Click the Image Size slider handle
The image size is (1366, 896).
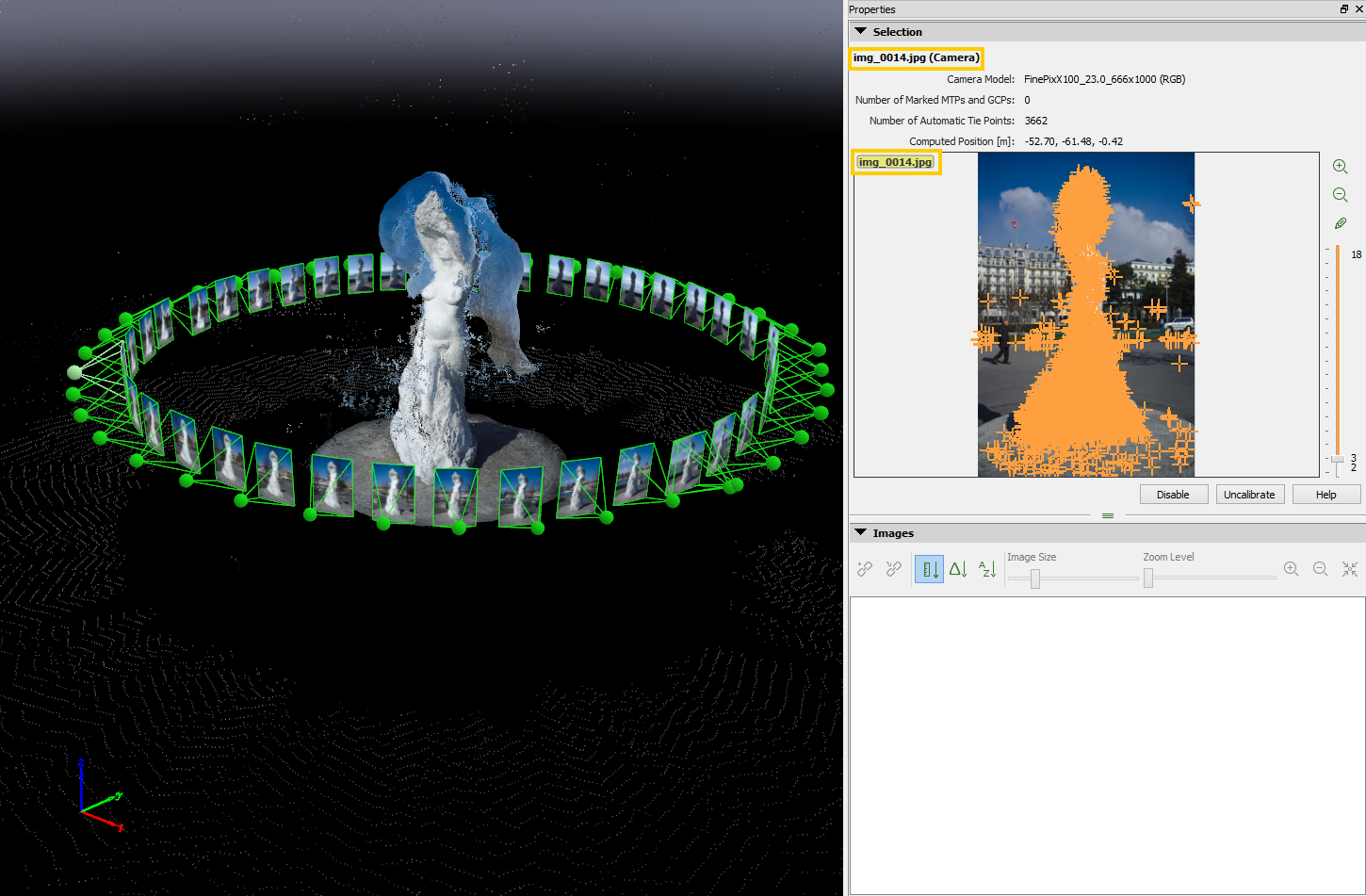(1034, 578)
